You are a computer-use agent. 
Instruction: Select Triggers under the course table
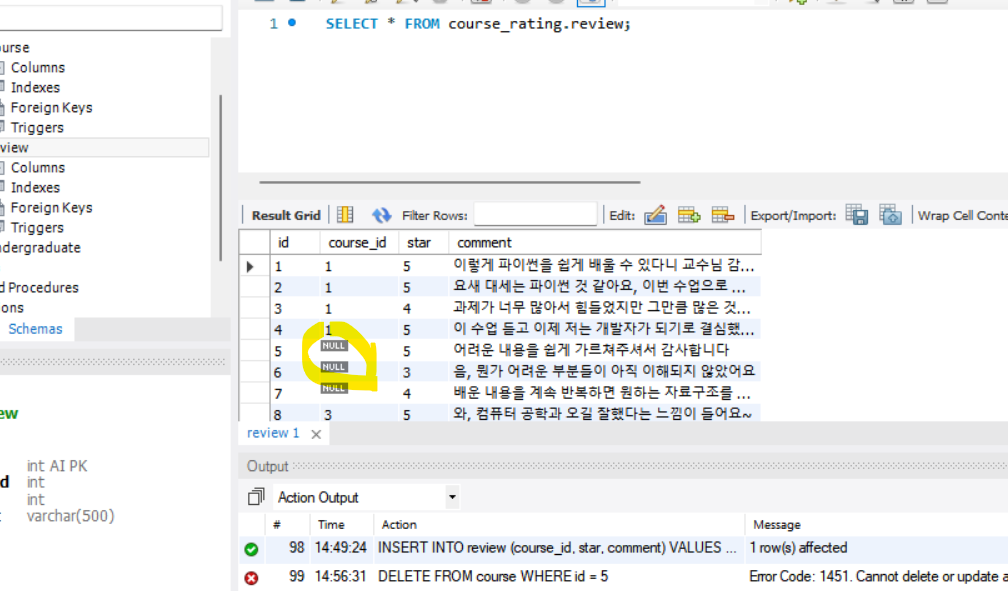(x=37, y=127)
